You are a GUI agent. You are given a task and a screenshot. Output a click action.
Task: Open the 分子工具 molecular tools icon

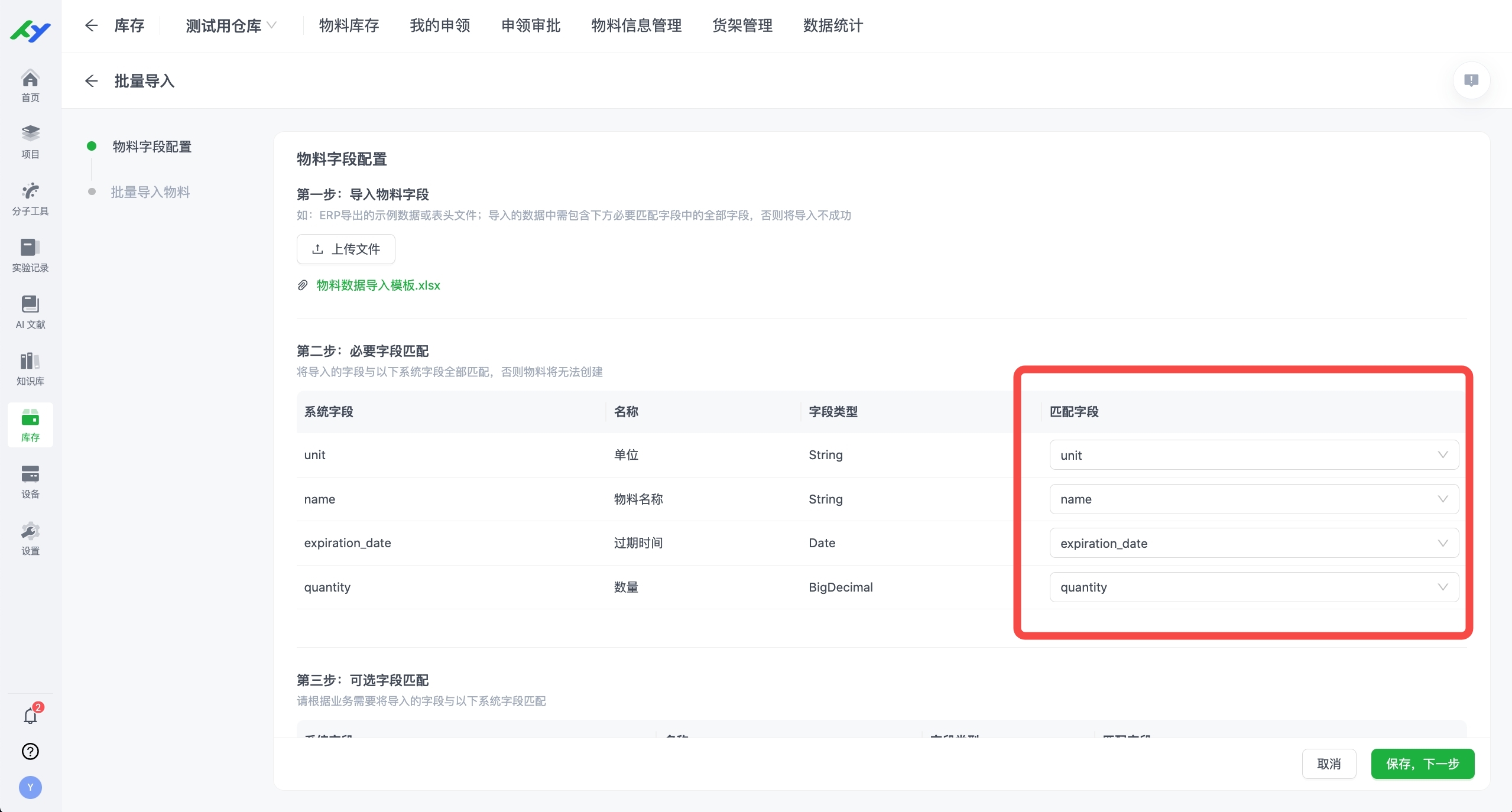pyautogui.click(x=30, y=197)
